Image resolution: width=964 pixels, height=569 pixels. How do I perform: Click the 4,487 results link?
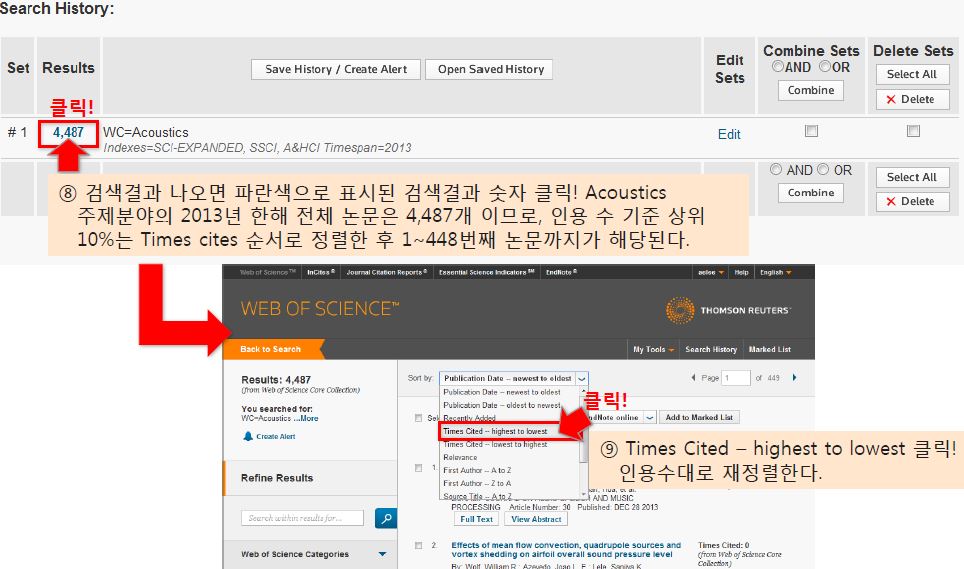[x=68, y=133]
